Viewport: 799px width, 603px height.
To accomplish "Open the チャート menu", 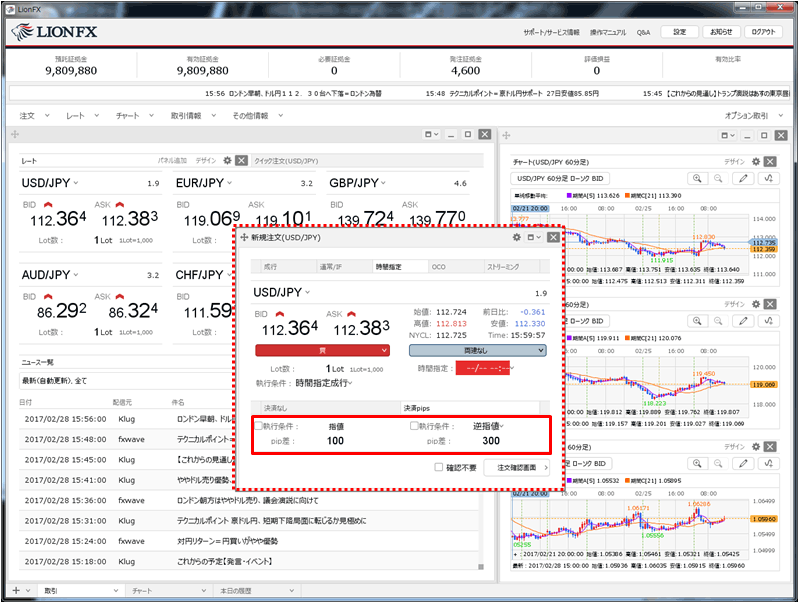I will 135,116.
